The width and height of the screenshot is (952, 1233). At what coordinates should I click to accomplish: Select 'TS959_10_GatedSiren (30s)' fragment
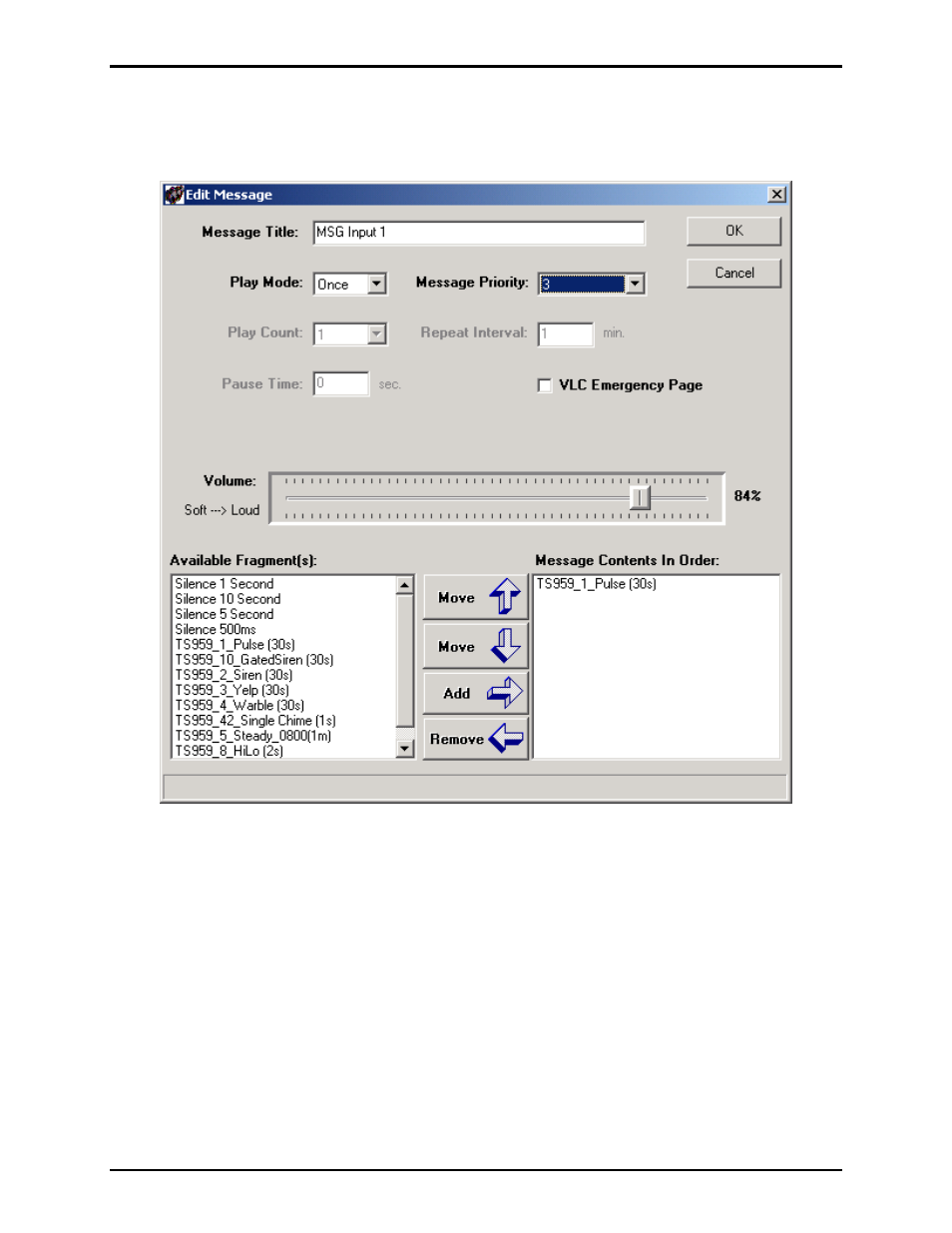pos(254,660)
